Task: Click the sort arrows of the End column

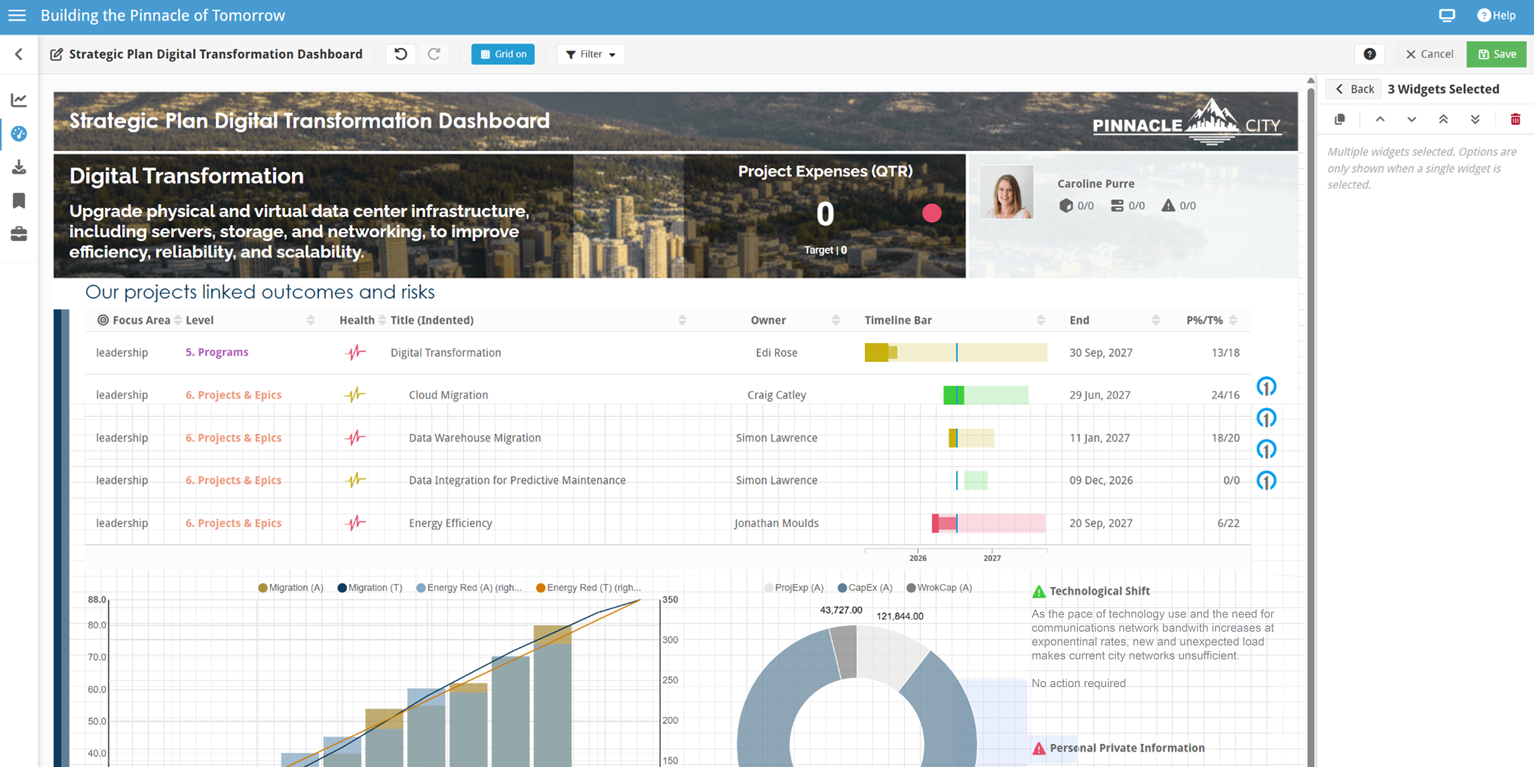Action: click(1156, 321)
